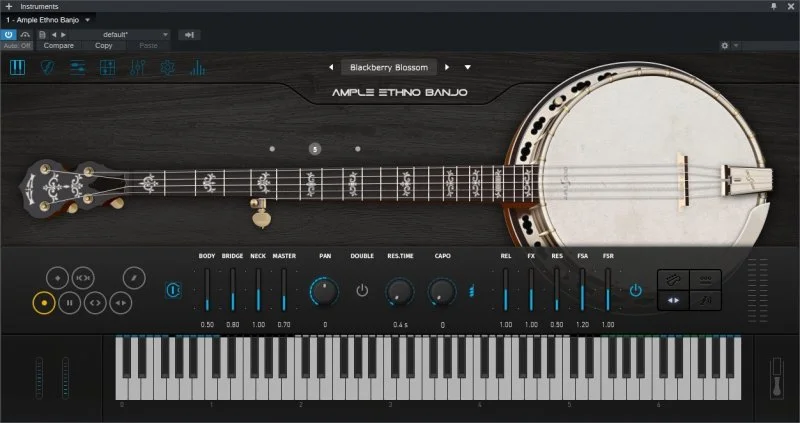Open the vertical faders FX panel icon
This screenshot has width=800, height=423.
[x=138, y=67]
